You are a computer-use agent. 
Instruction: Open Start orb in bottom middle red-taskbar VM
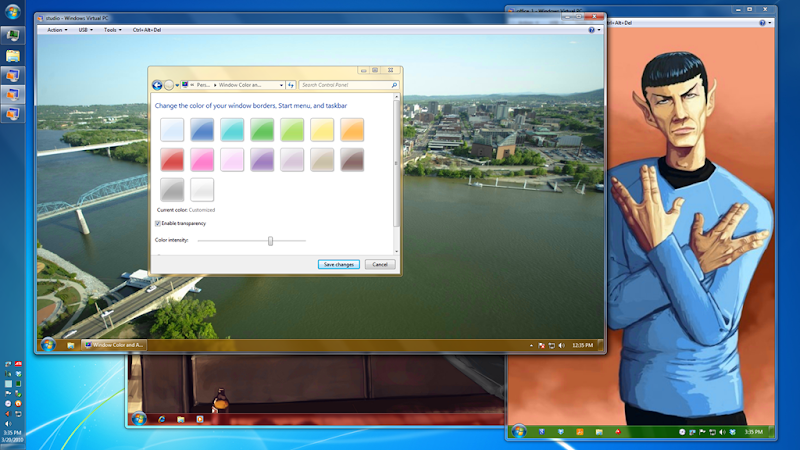click(139, 419)
